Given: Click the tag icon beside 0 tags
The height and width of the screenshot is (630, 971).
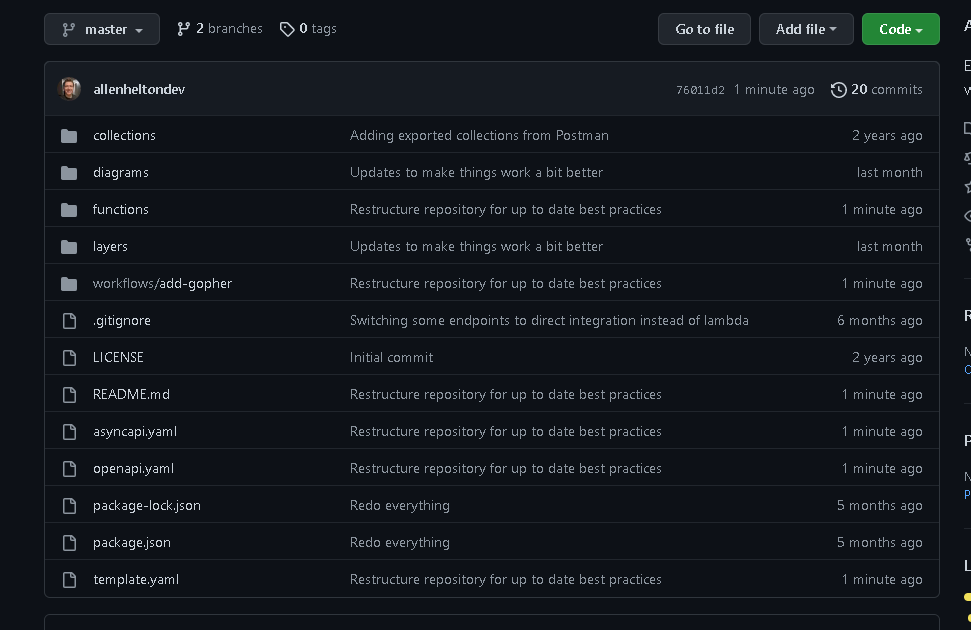Looking at the screenshot, I should coord(287,29).
